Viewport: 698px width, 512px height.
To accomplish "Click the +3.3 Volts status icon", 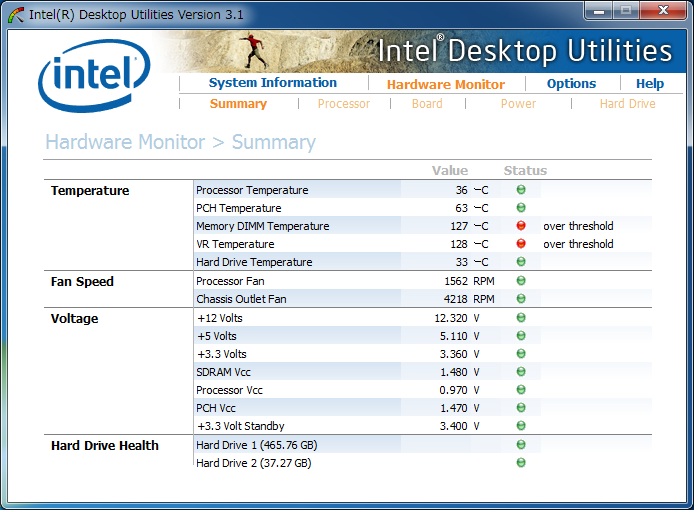I will (521, 354).
